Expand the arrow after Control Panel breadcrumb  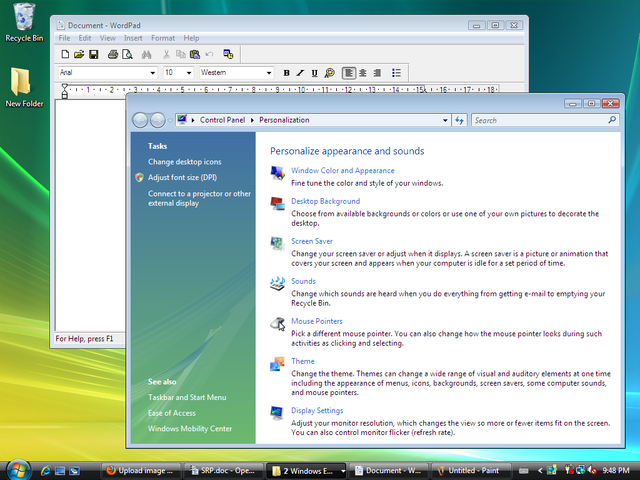(252, 120)
